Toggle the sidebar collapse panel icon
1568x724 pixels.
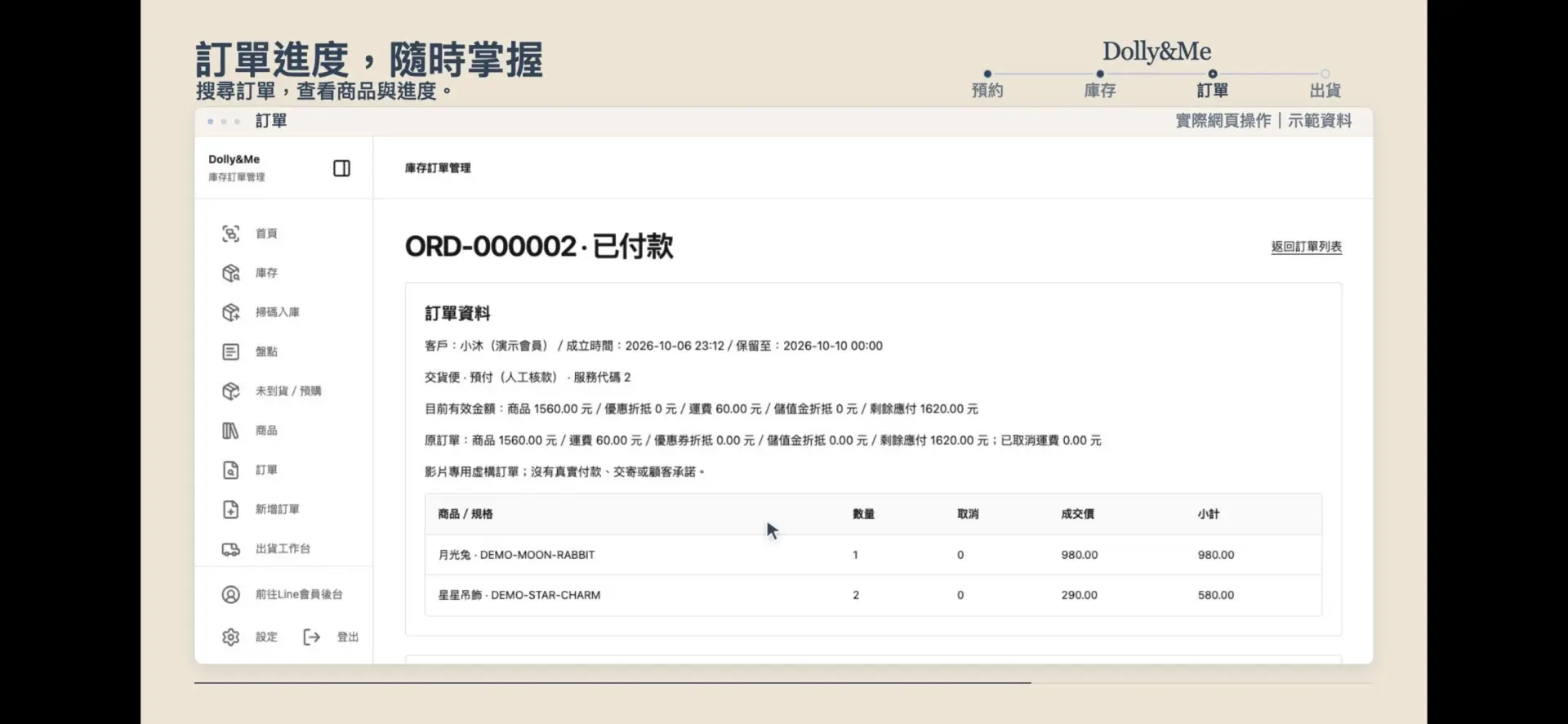[341, 168]
